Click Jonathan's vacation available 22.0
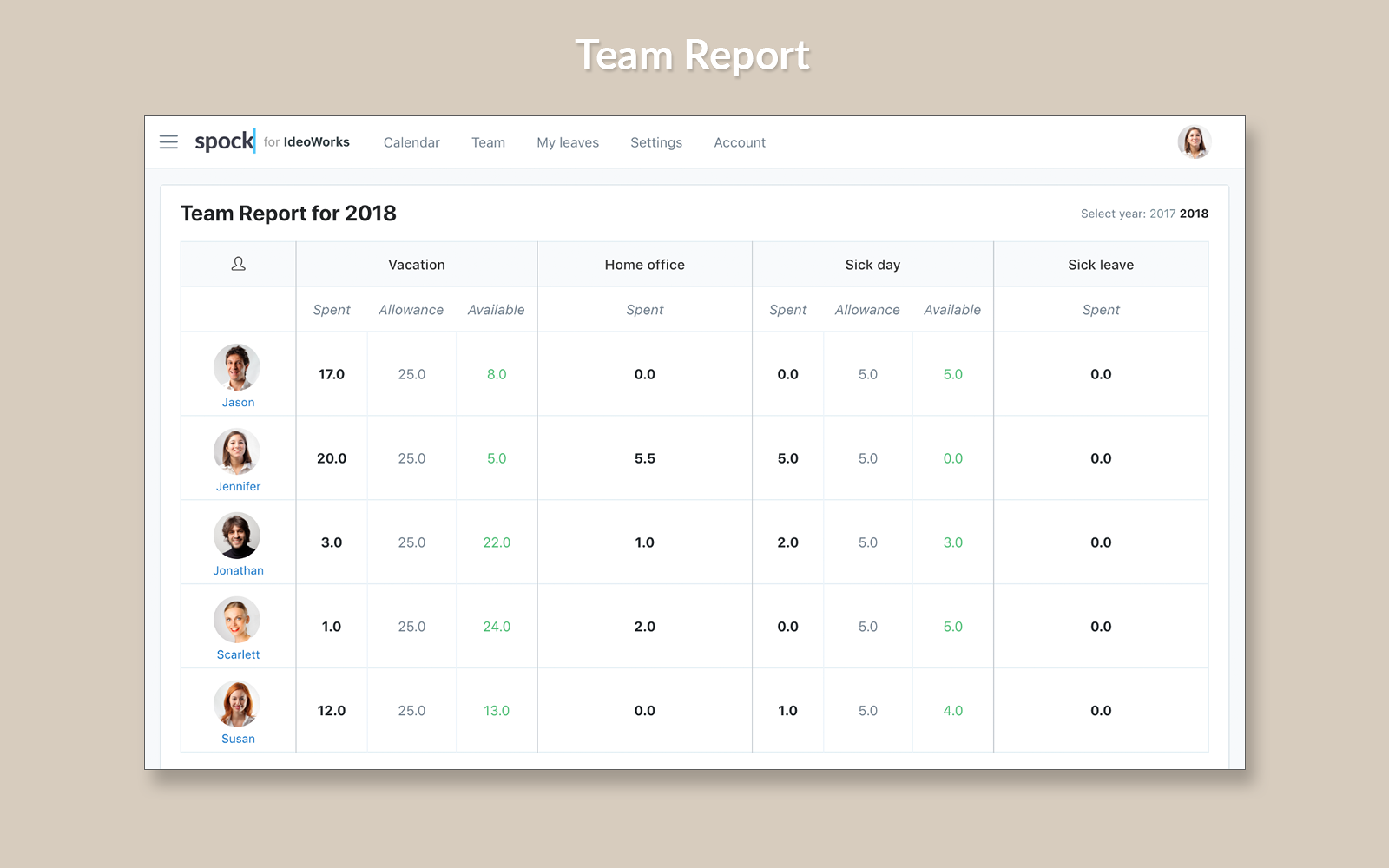The height and width of the screenshot is (868, 1389). click(497, 542)
